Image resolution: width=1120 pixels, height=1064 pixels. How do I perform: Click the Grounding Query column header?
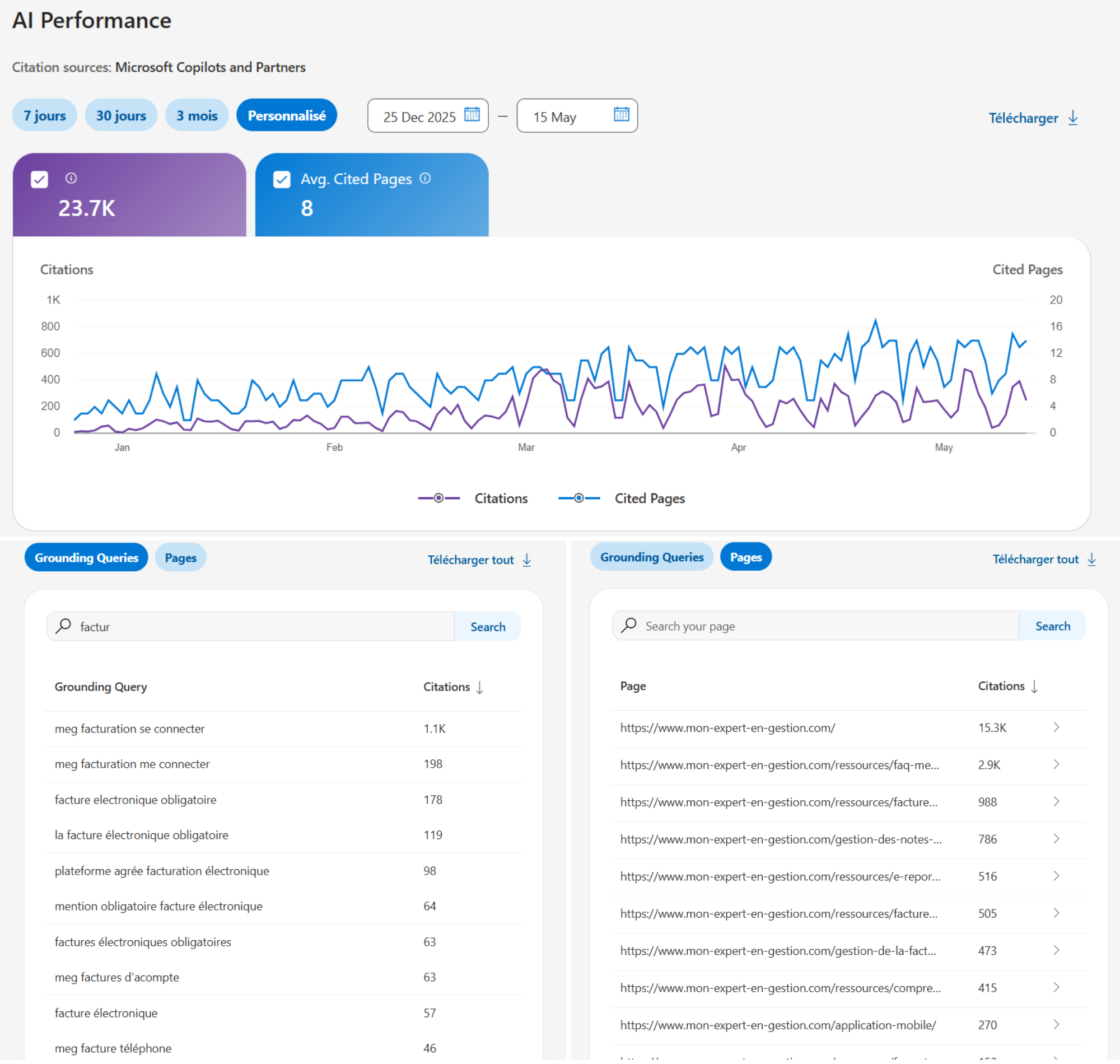click(101, 688)
